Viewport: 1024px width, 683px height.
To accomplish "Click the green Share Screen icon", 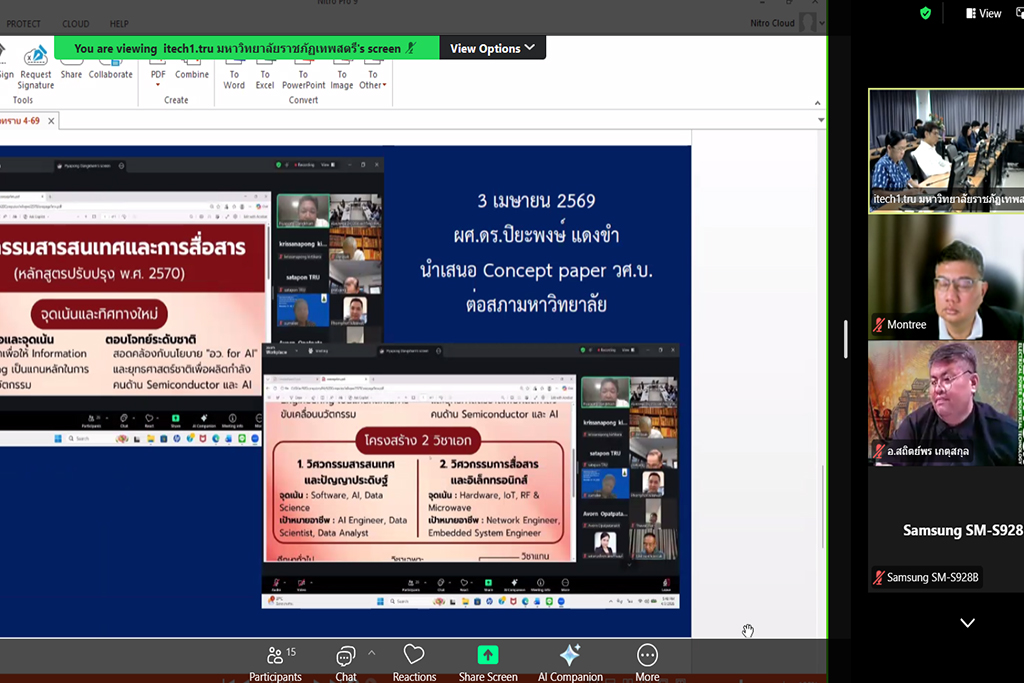I will 487,656.
